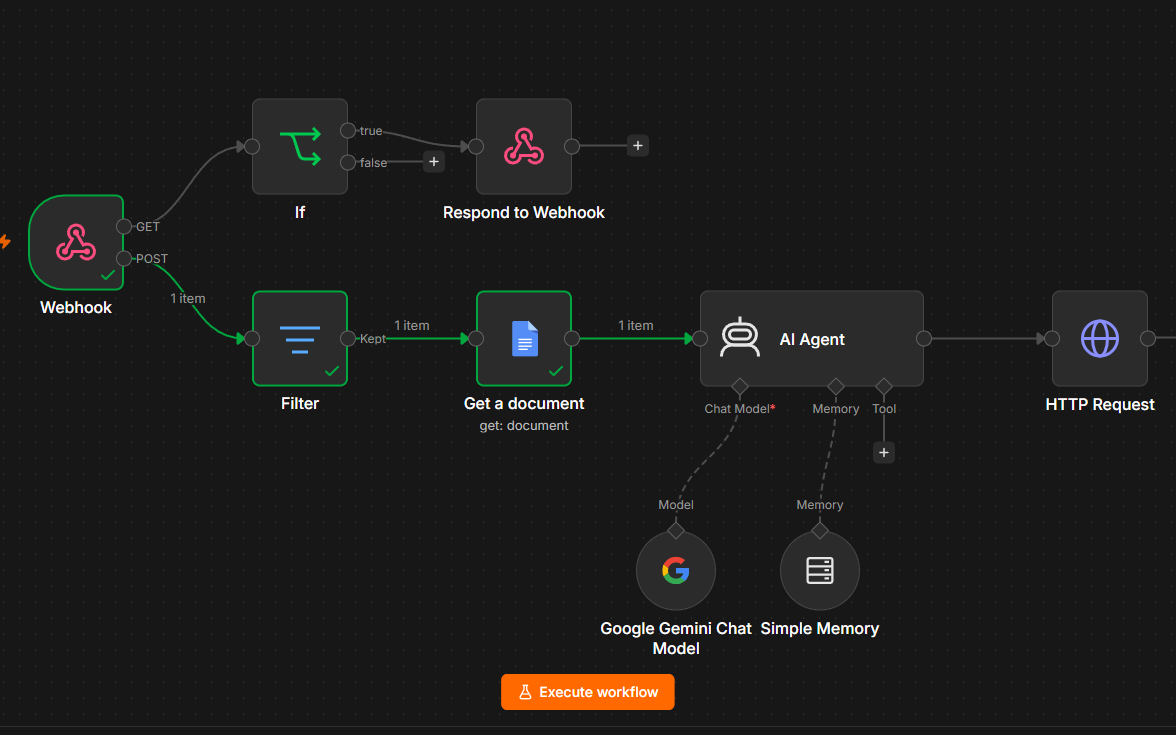Open the Simple Memory node

point(820,570)
